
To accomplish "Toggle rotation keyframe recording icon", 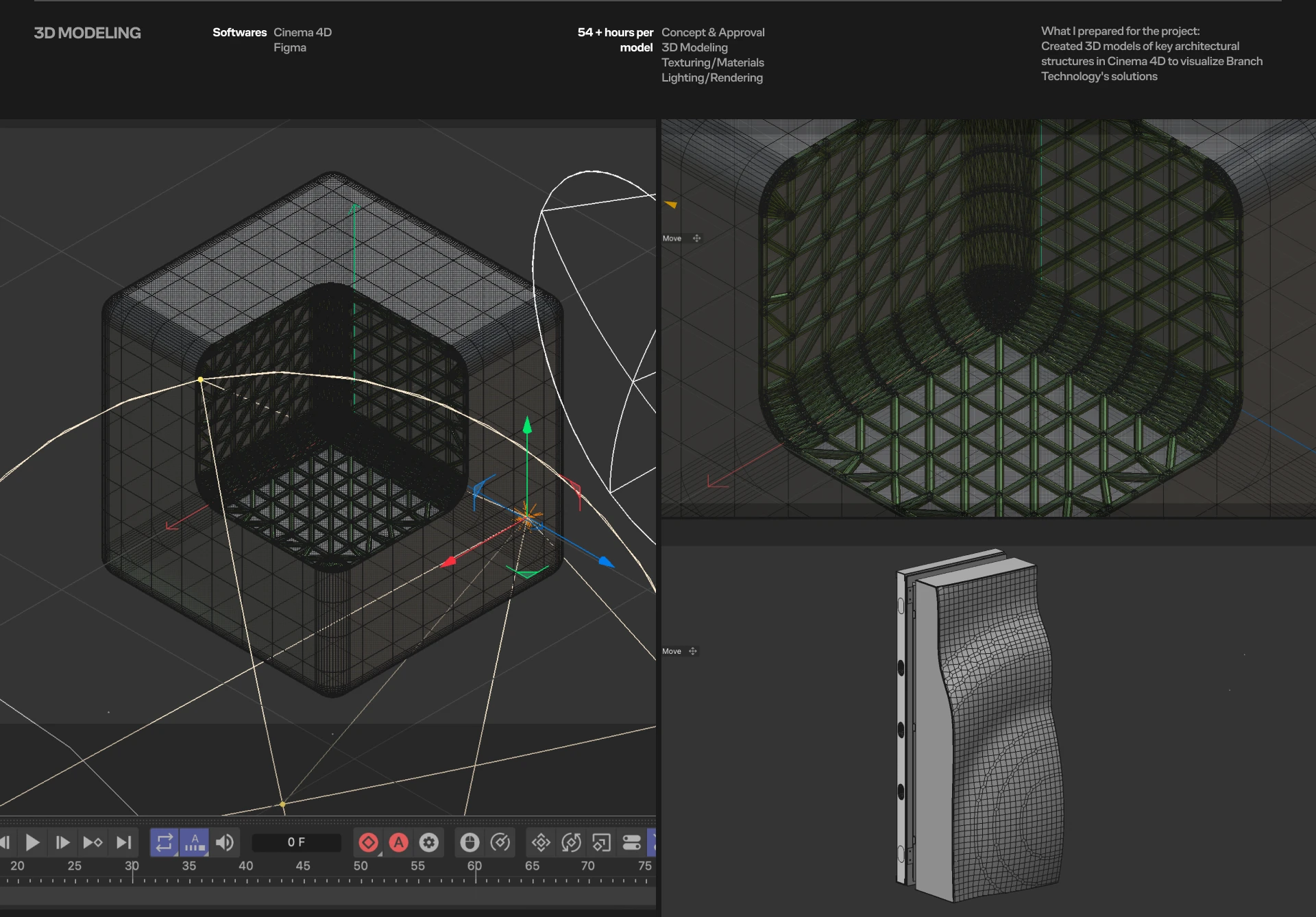I will coord(571,842).
